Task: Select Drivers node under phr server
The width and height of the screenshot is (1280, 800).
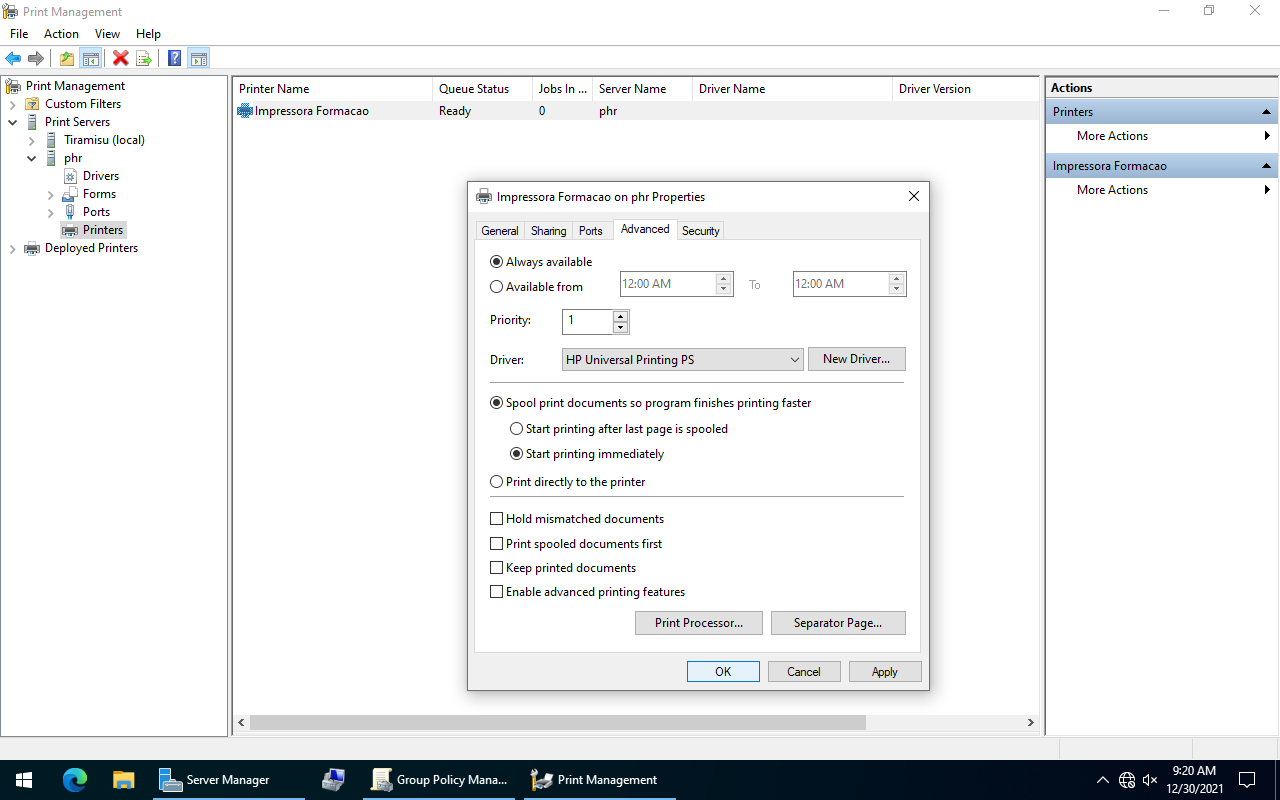Action: click(x=100, y=176)
